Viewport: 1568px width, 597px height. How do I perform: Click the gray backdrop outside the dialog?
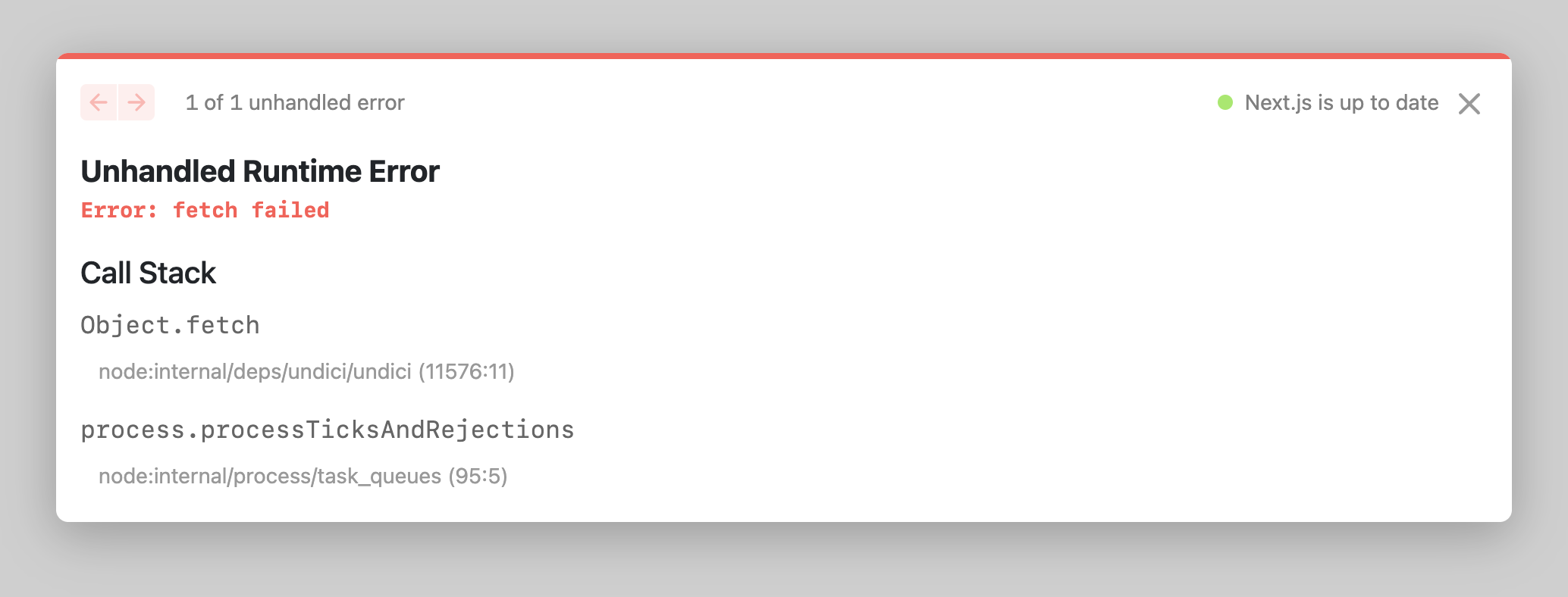(784, 561)
